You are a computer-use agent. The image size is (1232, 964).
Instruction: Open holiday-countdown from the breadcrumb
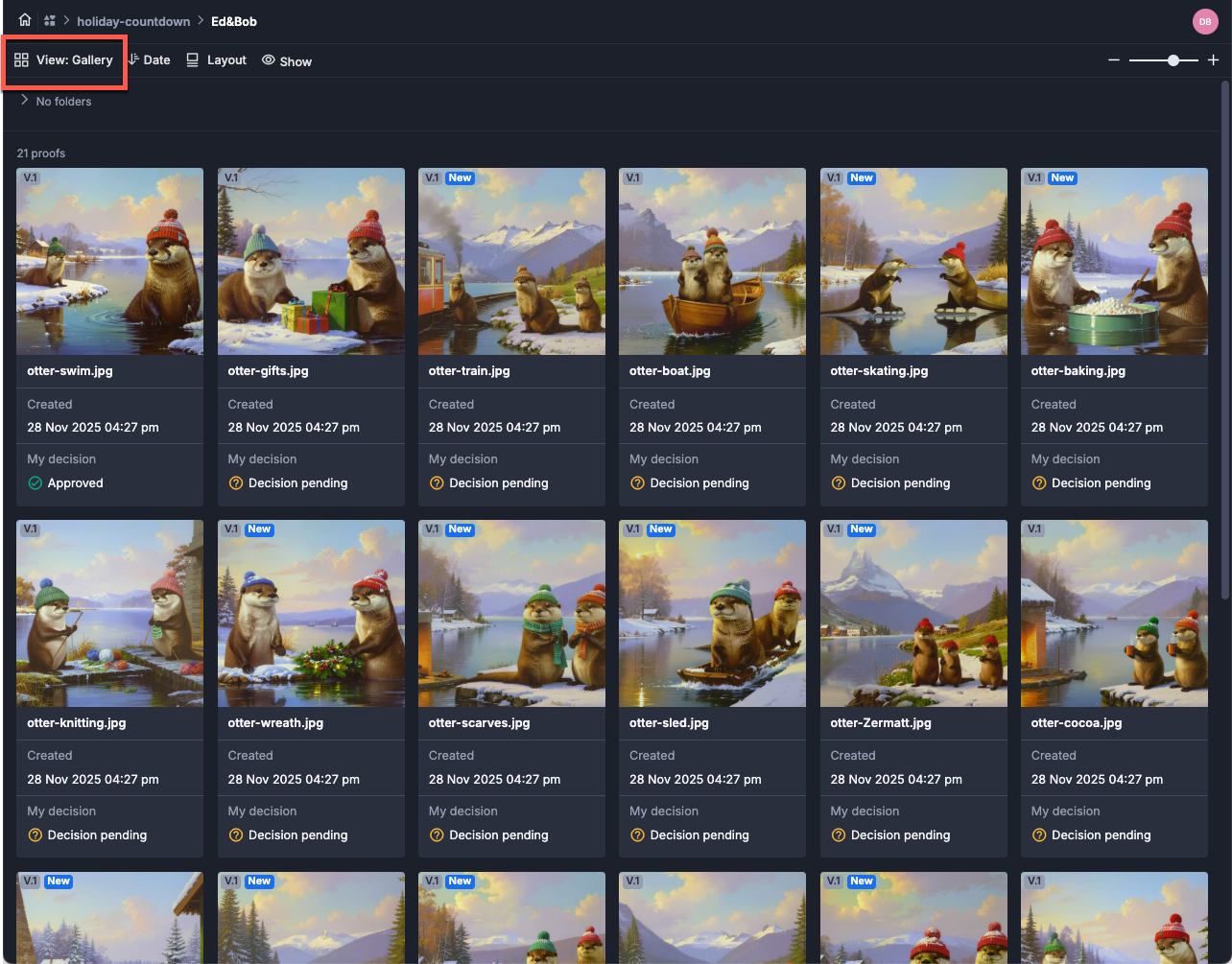point(133,20)
